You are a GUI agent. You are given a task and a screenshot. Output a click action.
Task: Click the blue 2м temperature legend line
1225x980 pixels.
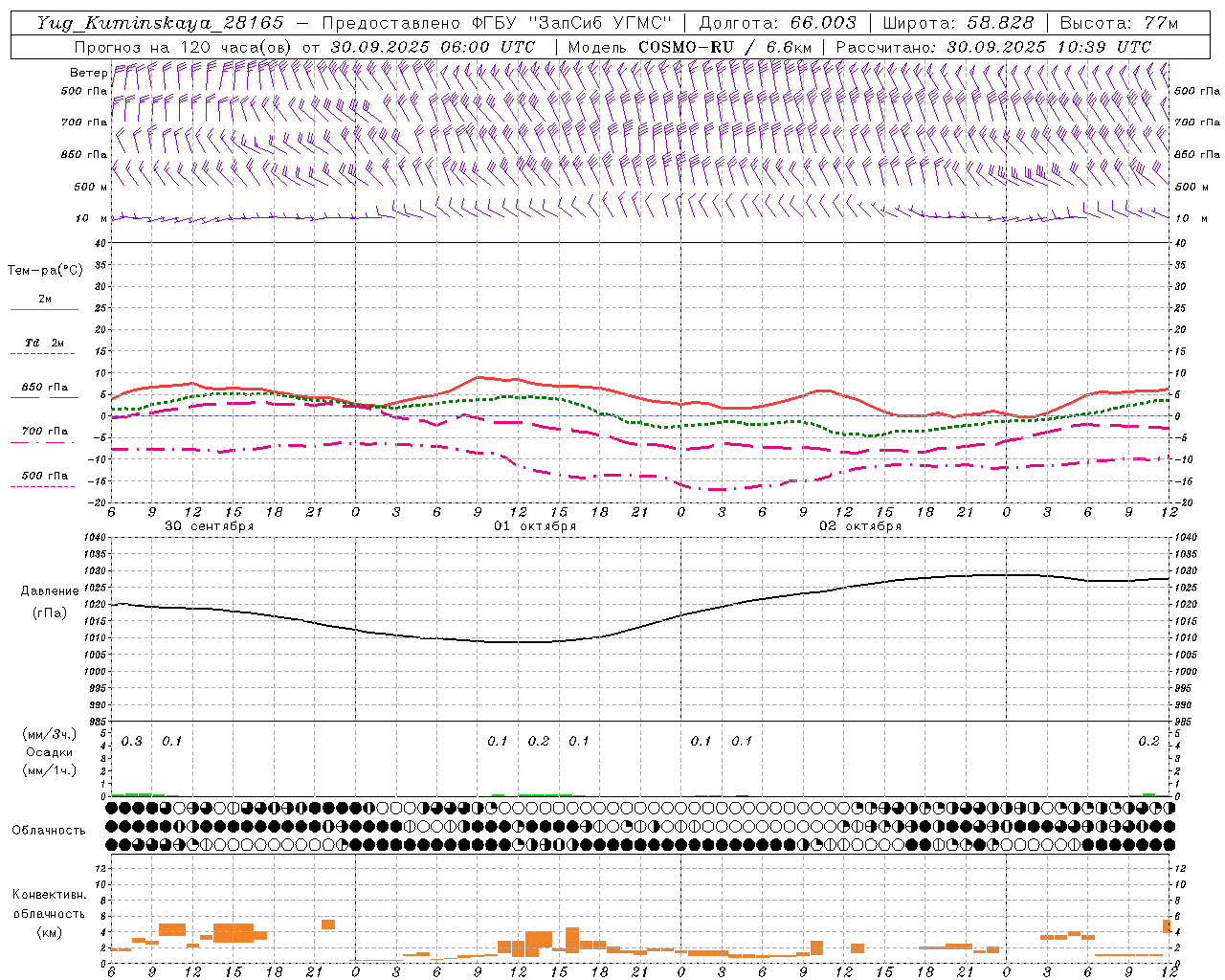44,310
